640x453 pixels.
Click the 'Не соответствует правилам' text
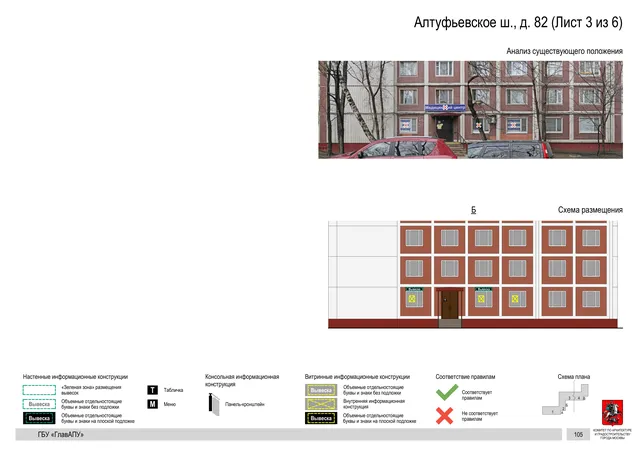pyautogui.click(x=480, y=416)
